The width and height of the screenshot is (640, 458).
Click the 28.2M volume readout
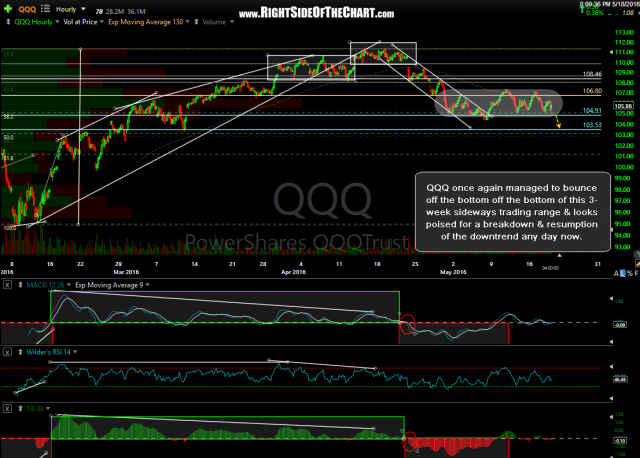[115, 11]
